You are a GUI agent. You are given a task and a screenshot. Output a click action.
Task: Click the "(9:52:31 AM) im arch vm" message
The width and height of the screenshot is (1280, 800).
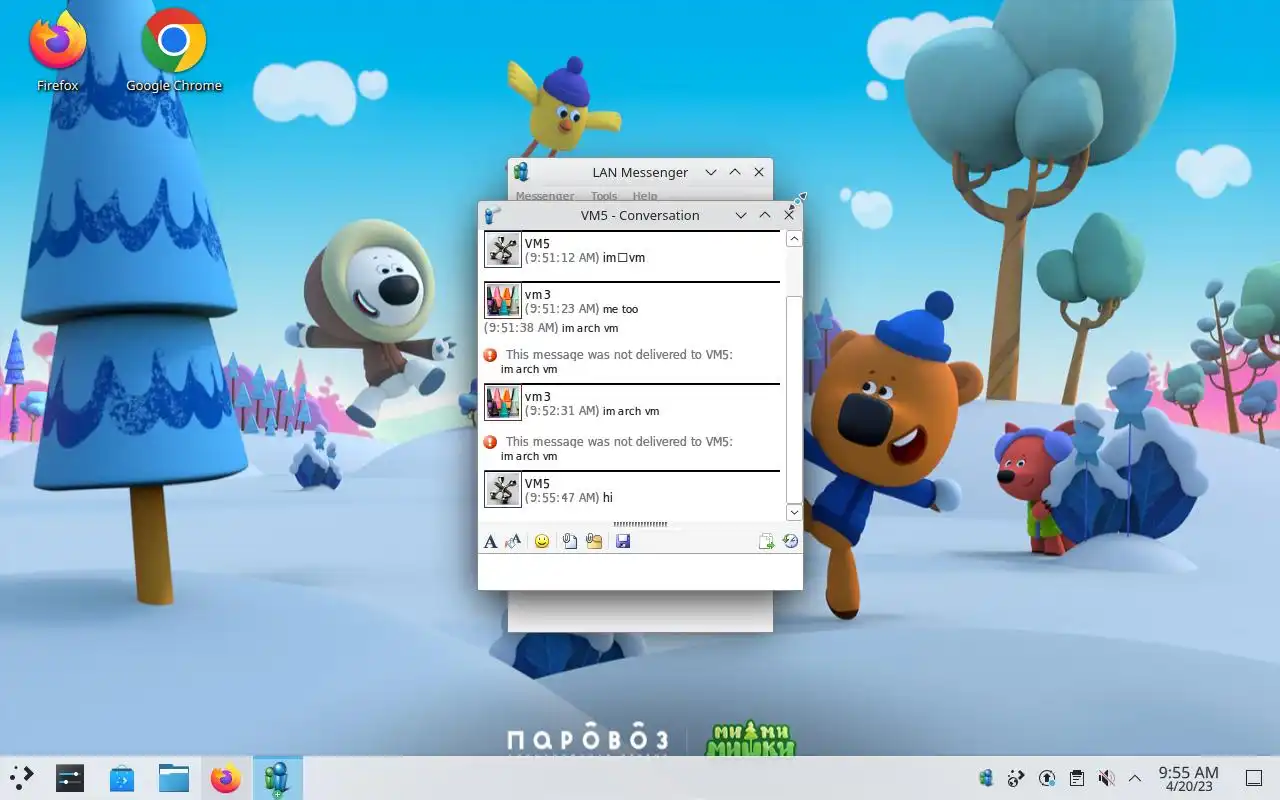[x=592, y=411]
